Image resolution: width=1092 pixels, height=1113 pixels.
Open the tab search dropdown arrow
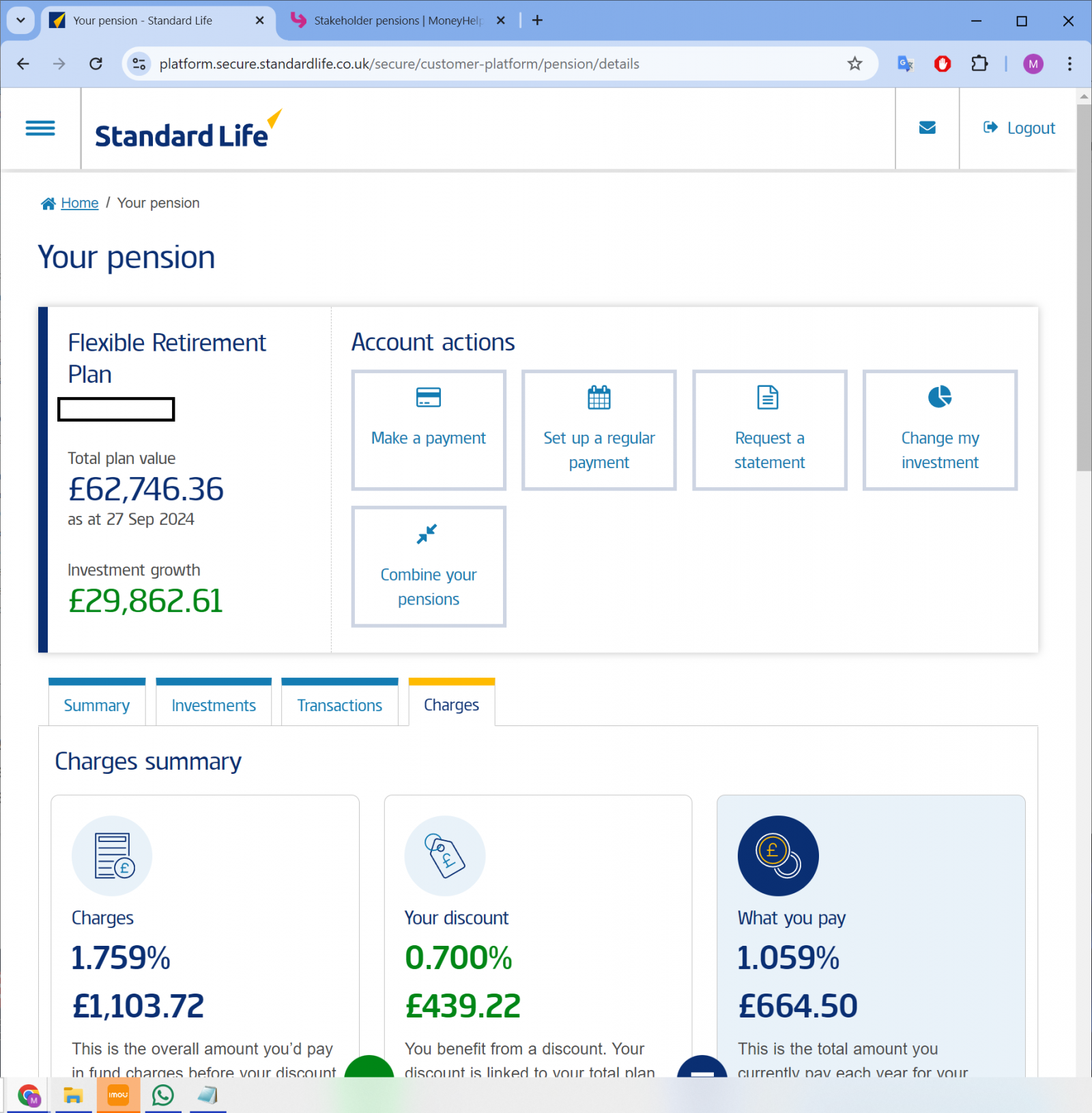tap(21, 20)
